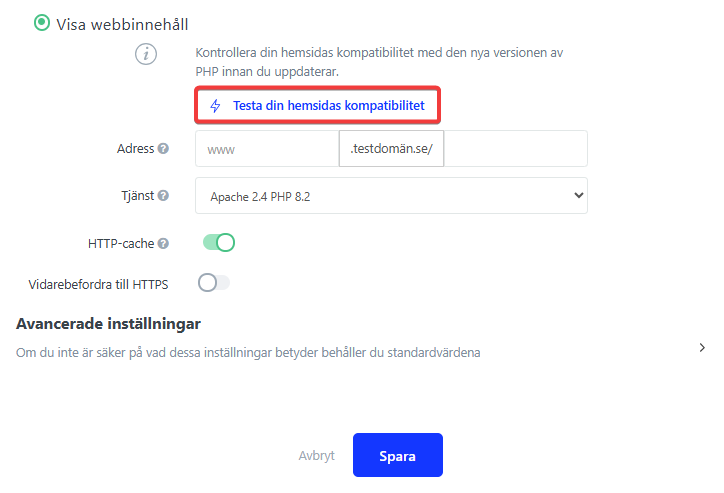Click the lightning bolt icon

click(x=215, y=105)
